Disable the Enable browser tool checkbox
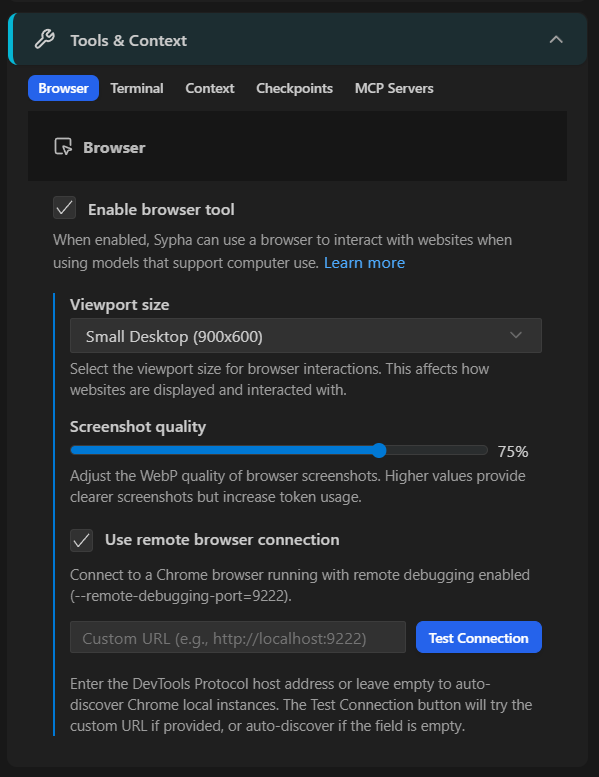Image resolution: width=599 pixels, height=777 pixels. click(x=64, y=208)
